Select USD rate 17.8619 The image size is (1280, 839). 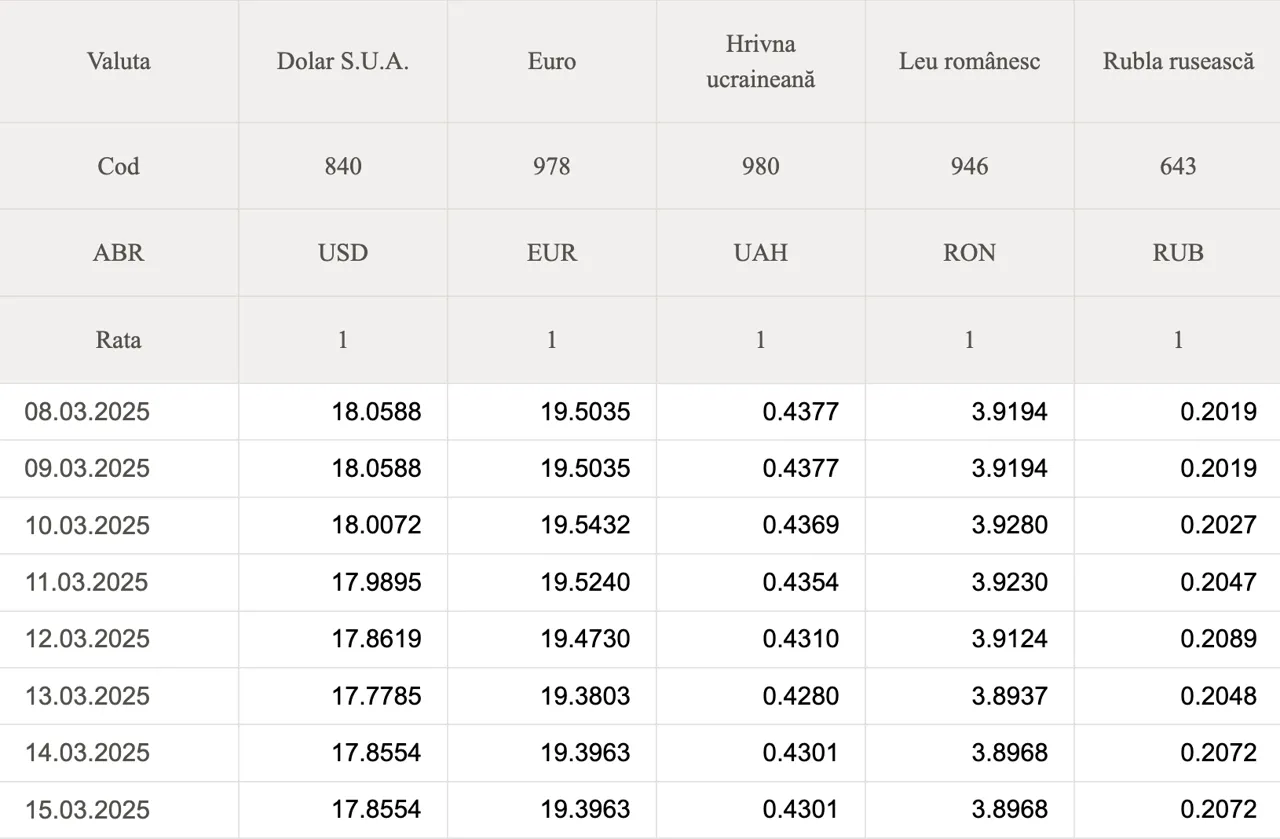[x=377, y=639]
